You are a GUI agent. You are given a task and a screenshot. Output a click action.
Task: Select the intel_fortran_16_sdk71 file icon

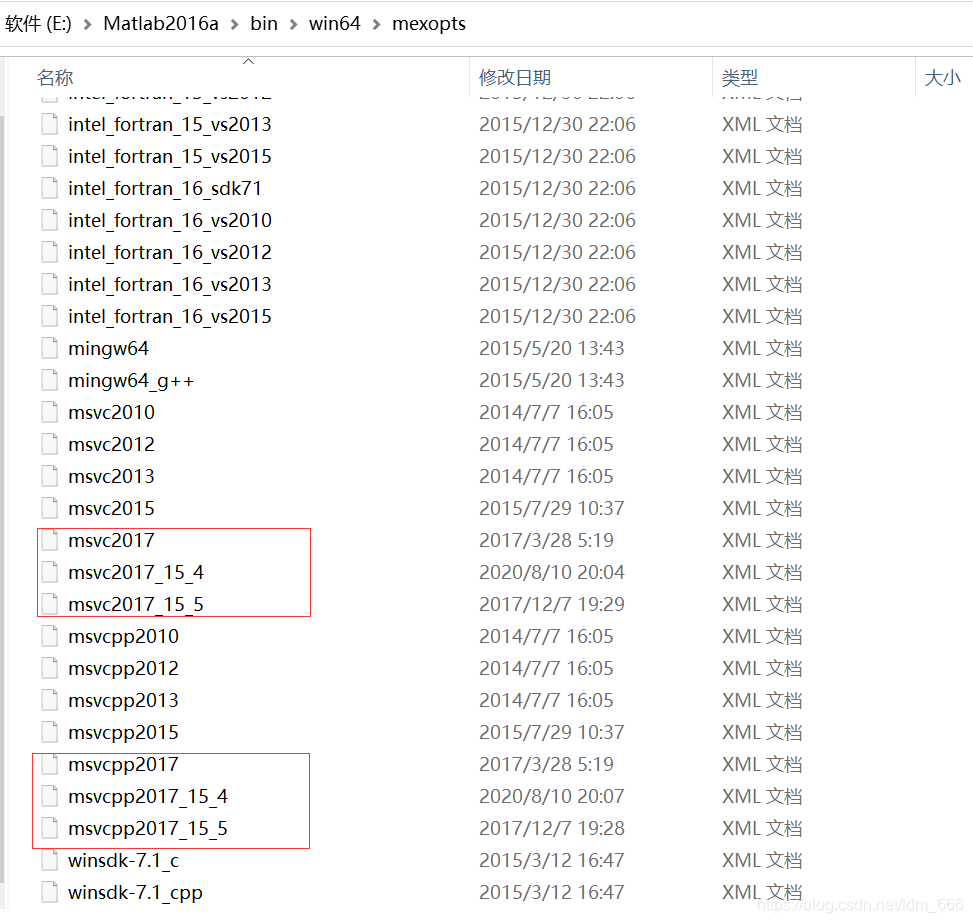[x=50, y=189]
